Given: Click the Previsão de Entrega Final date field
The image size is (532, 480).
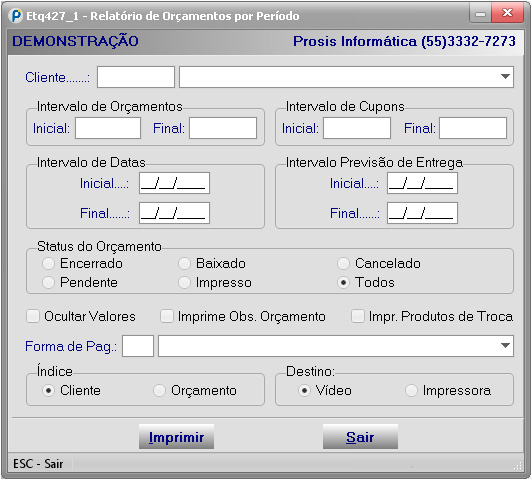Looking at the screenshot, I should 422,213.
